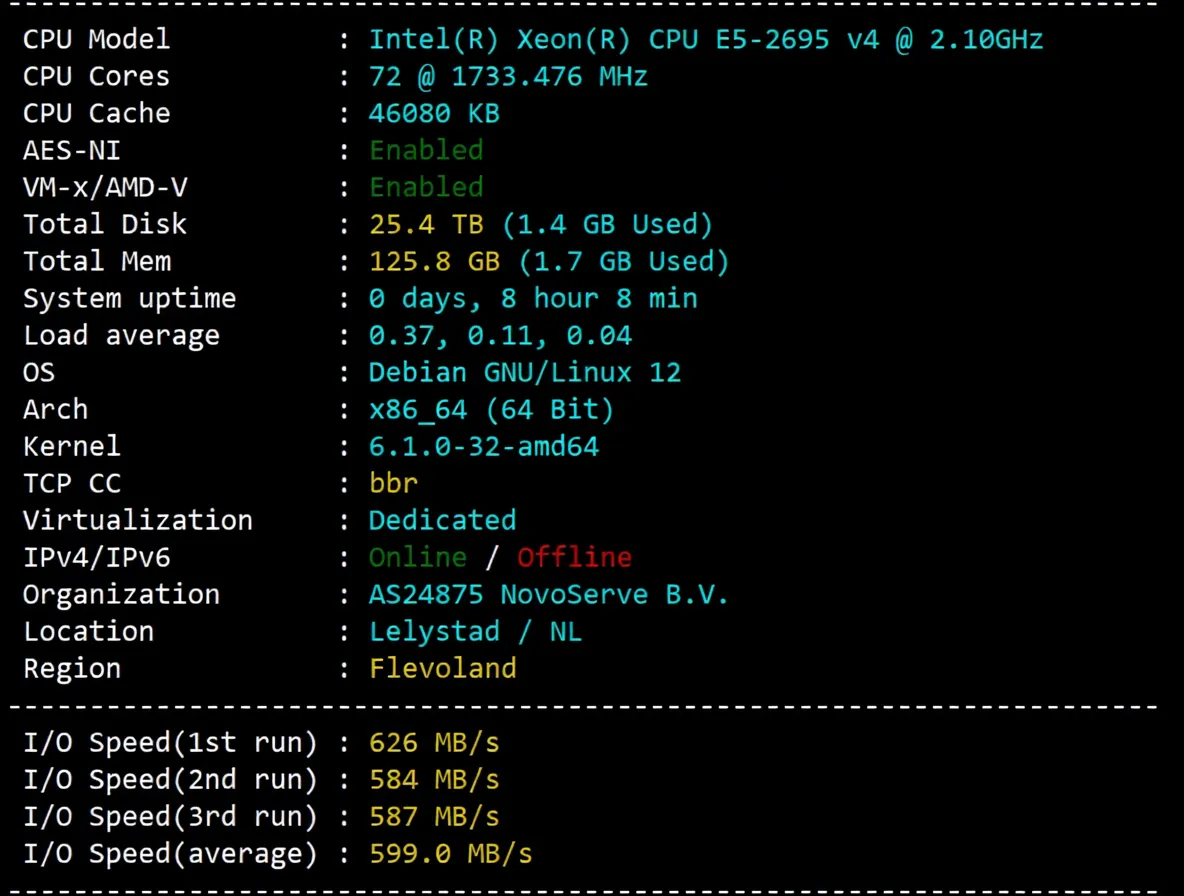Image resolution: width=1184 pixels, height=896 pixels.
Task: Select the Flevoland region text
Action: (442, 668)
